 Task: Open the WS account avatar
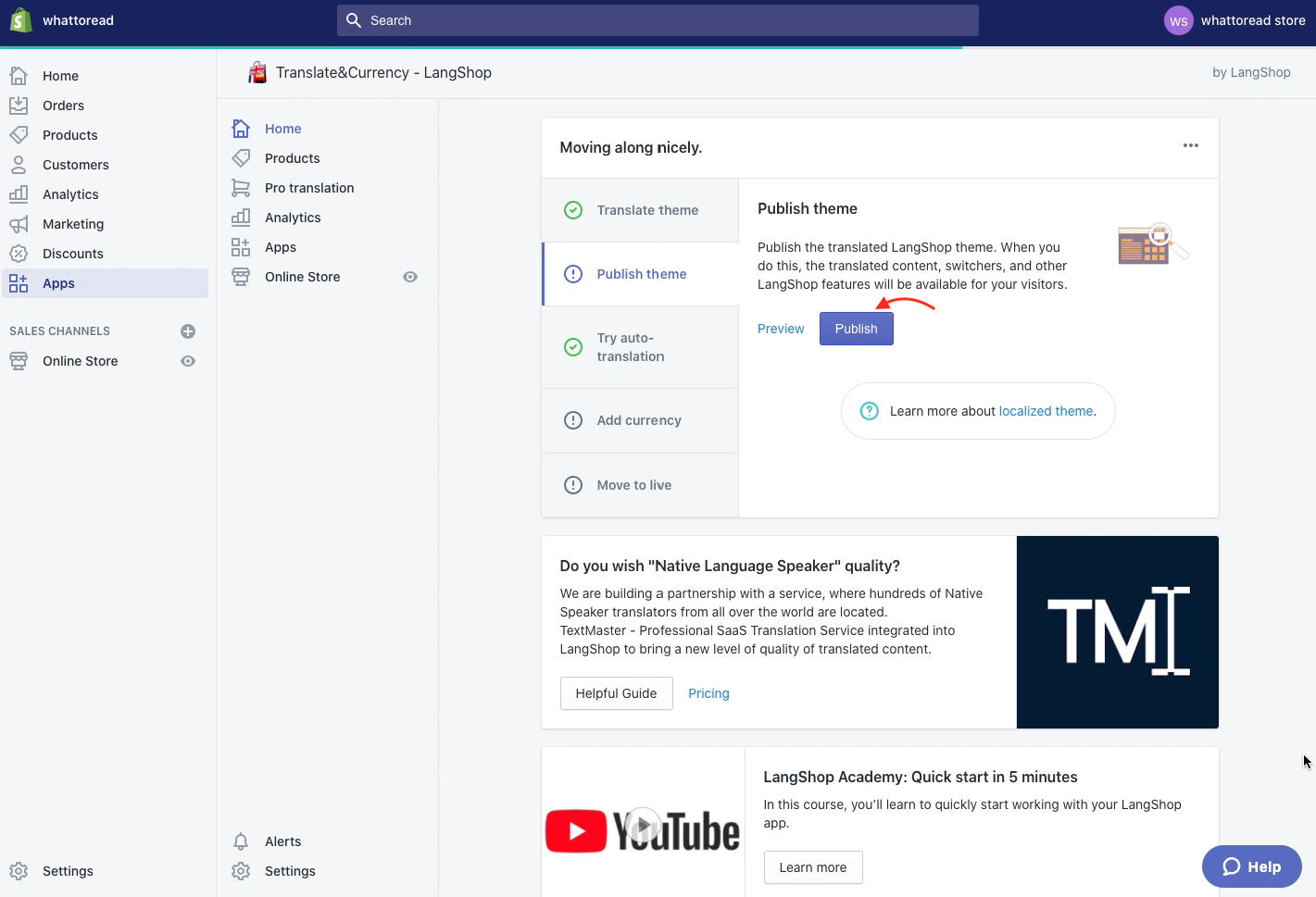[x=1178, y=20]
